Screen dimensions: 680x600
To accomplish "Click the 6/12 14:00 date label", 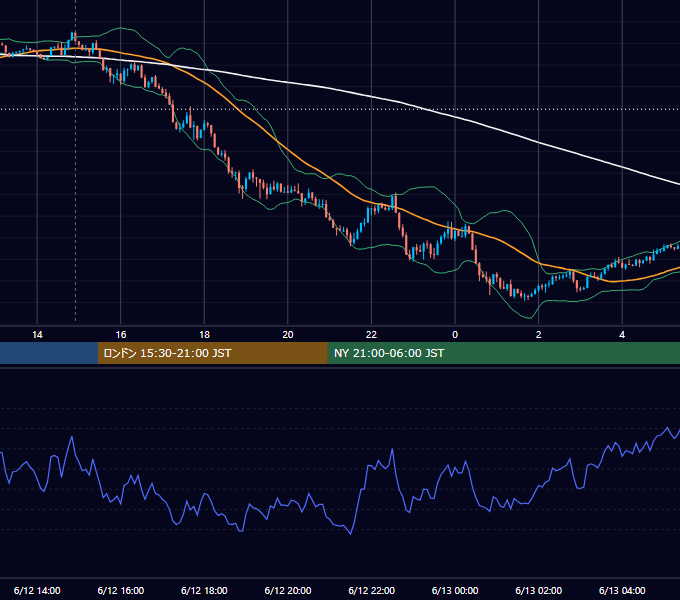I will [x=37, y=590].
